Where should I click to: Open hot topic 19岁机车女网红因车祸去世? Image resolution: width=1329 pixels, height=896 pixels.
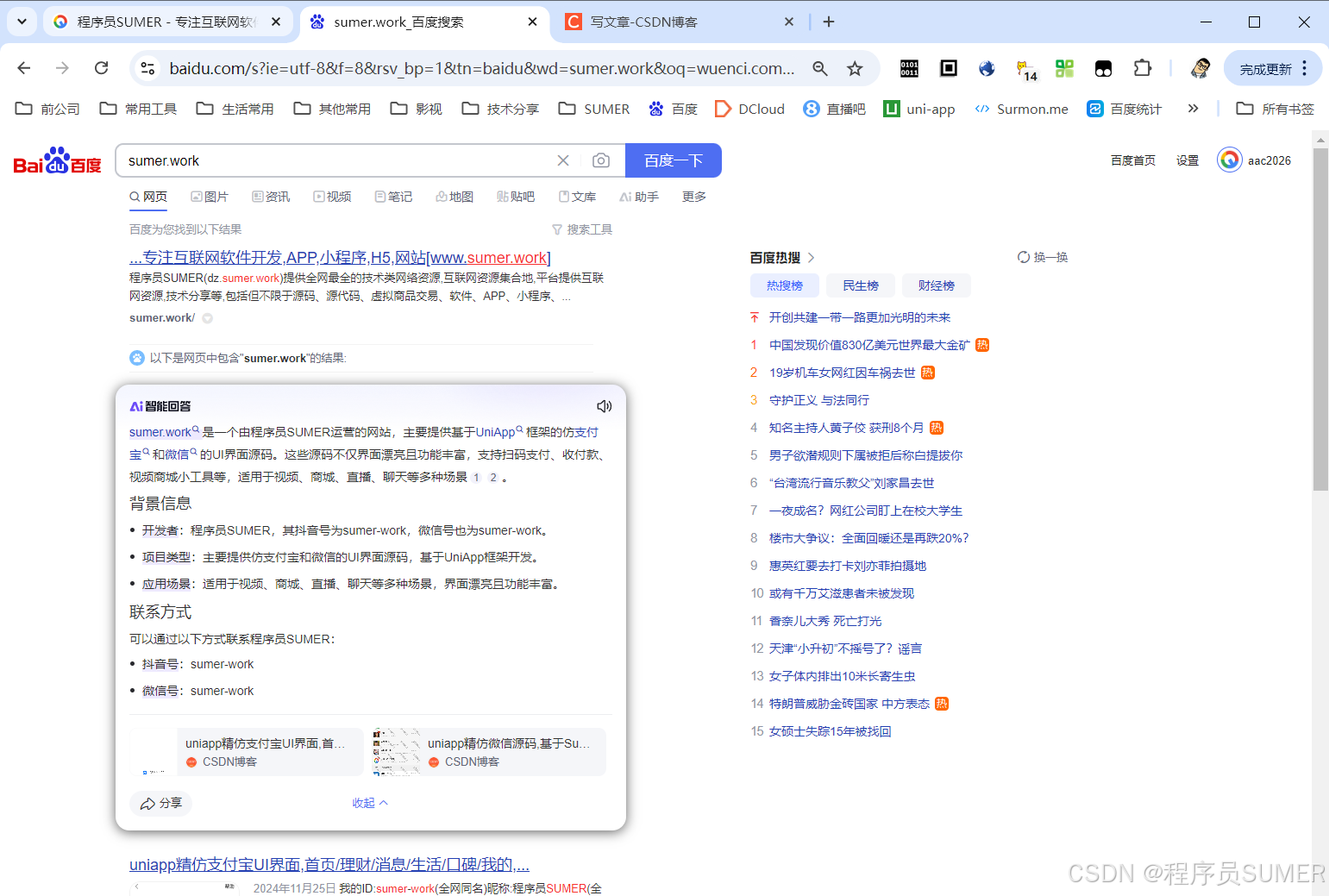(x=843, y=373)
